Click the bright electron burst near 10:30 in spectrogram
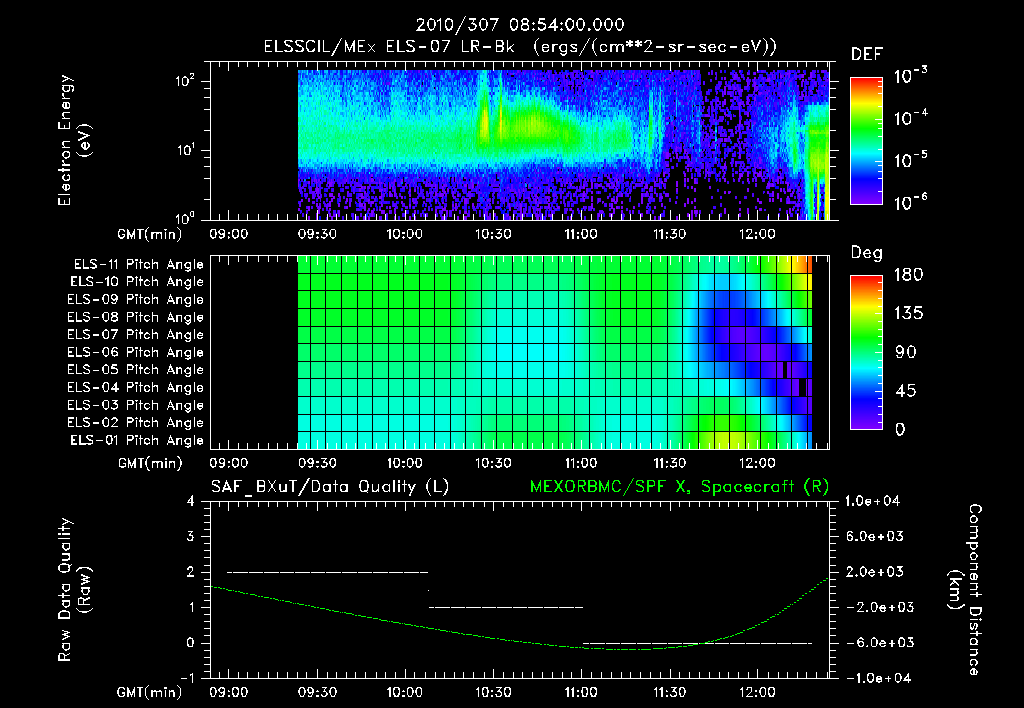1024x708 pixels. [485, 121]
